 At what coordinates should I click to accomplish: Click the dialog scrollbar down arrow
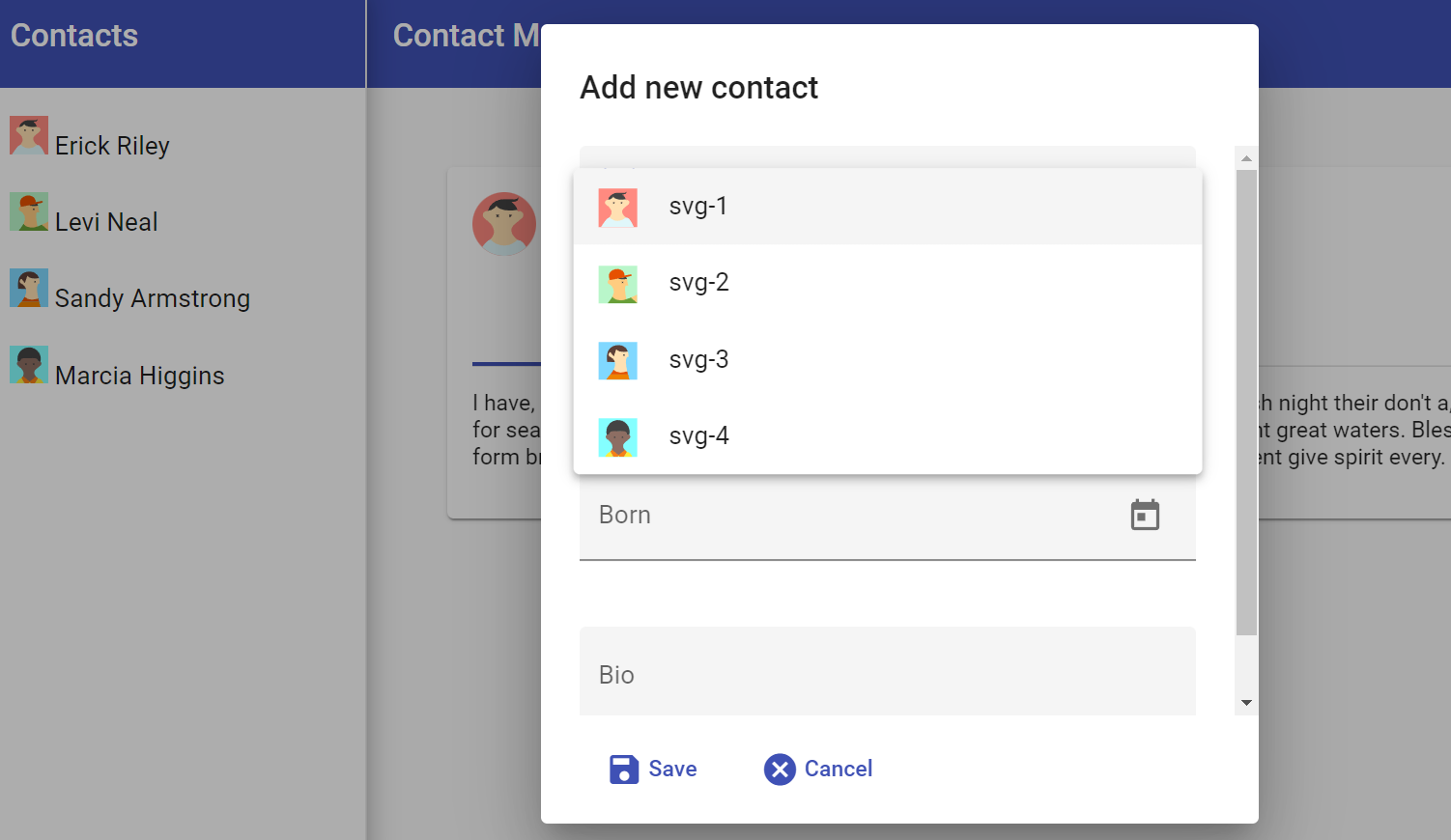pyautogui.click(x=1245, y=703)
